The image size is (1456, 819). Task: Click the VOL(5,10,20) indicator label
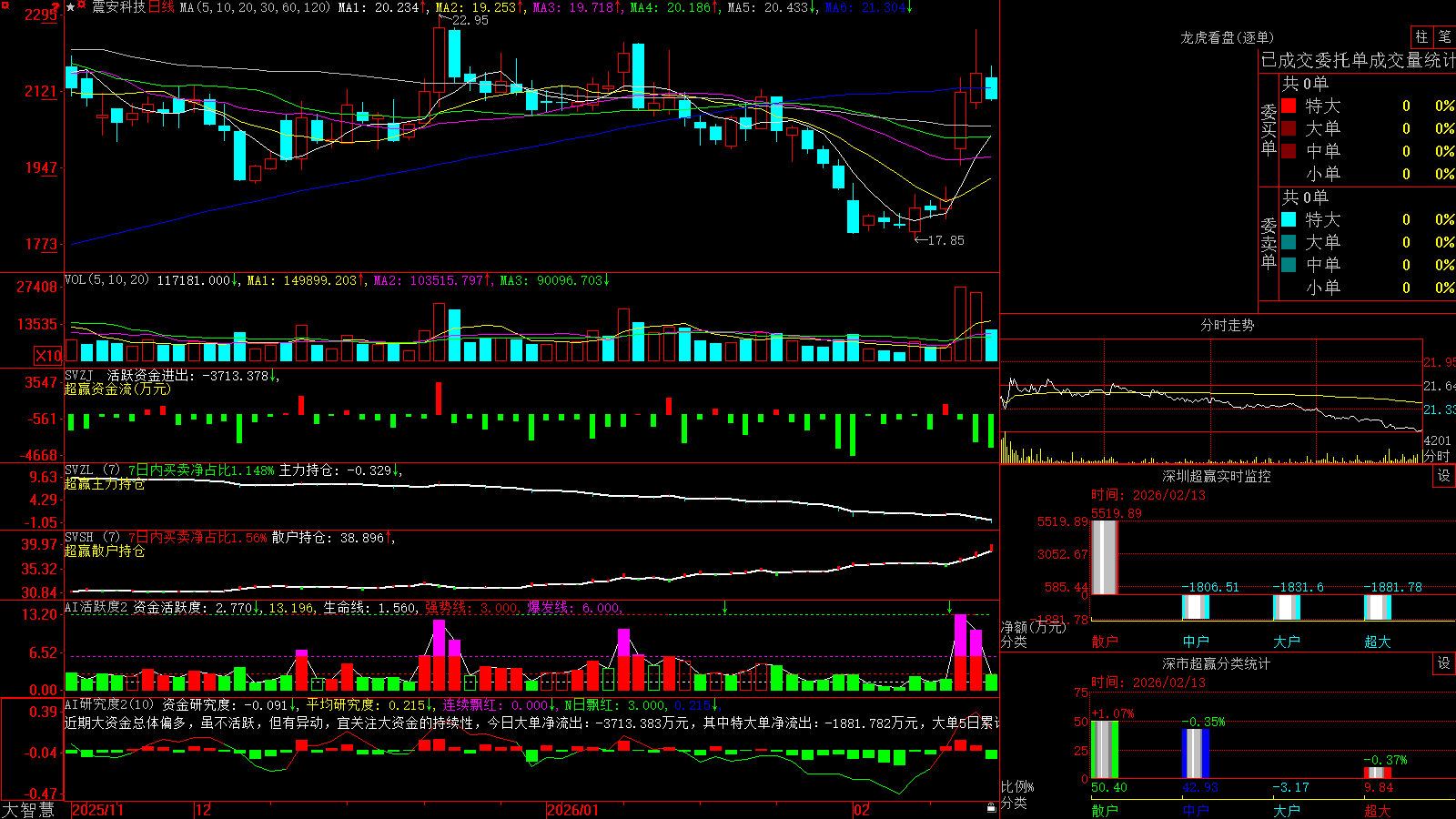107,280
